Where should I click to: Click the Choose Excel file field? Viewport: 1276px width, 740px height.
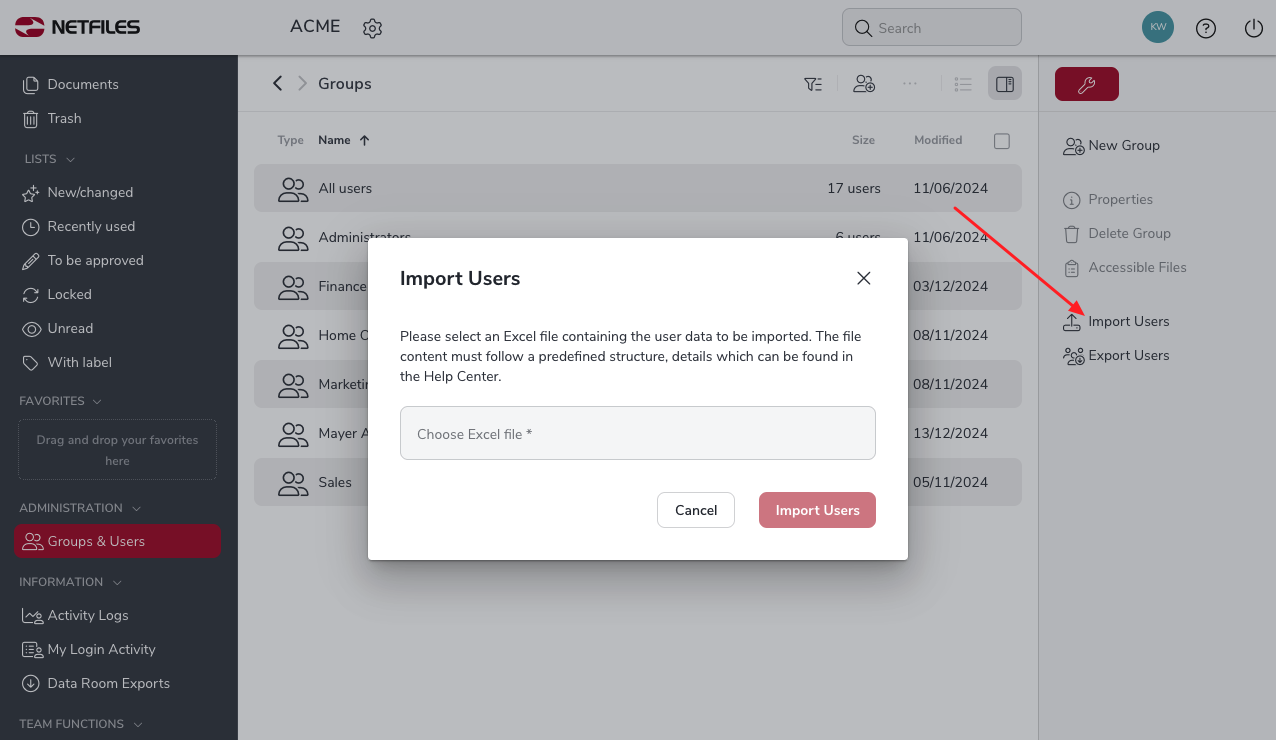(638, 433)
